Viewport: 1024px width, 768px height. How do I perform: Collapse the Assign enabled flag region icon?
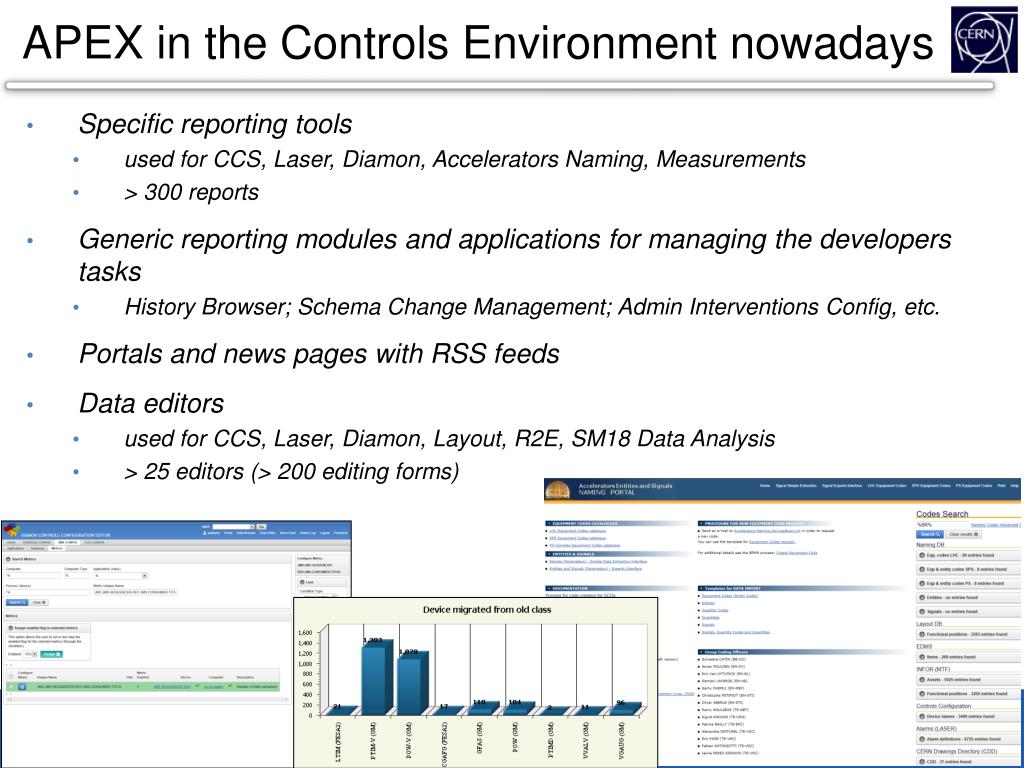click(10, 628)
